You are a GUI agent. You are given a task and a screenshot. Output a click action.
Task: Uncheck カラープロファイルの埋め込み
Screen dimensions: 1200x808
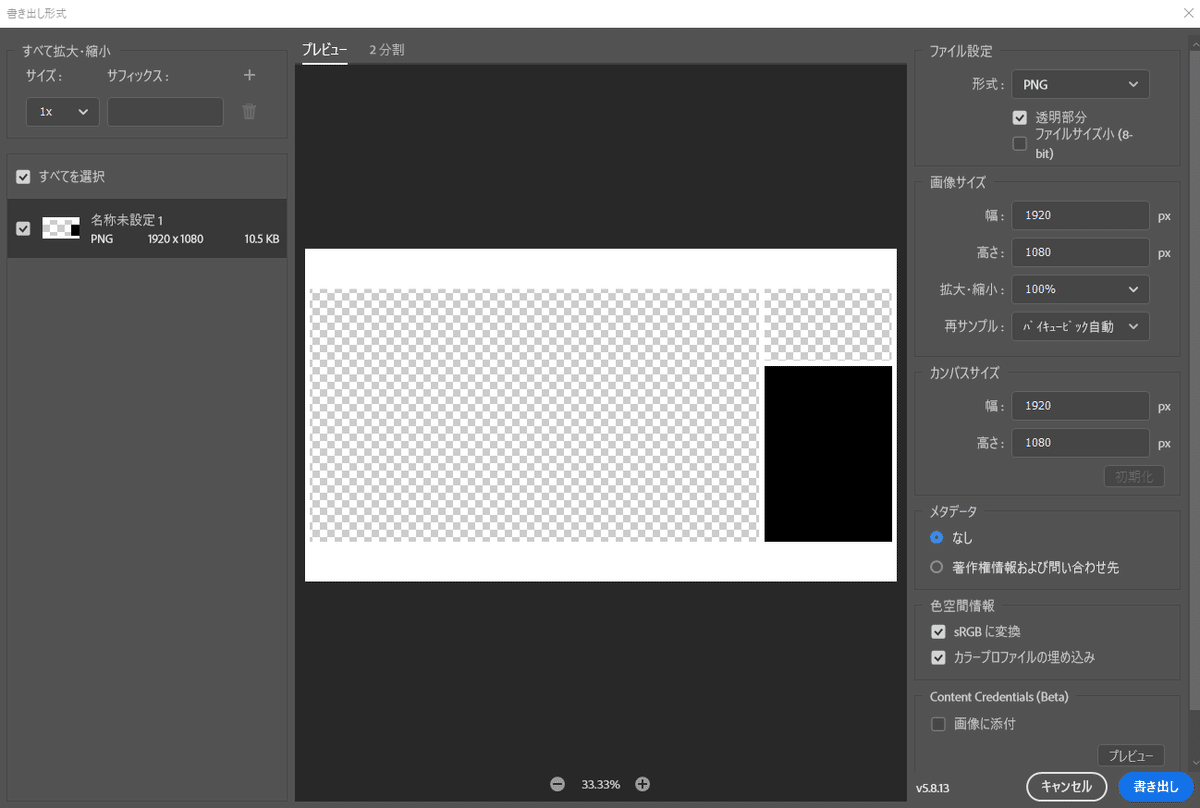point(938,657)
